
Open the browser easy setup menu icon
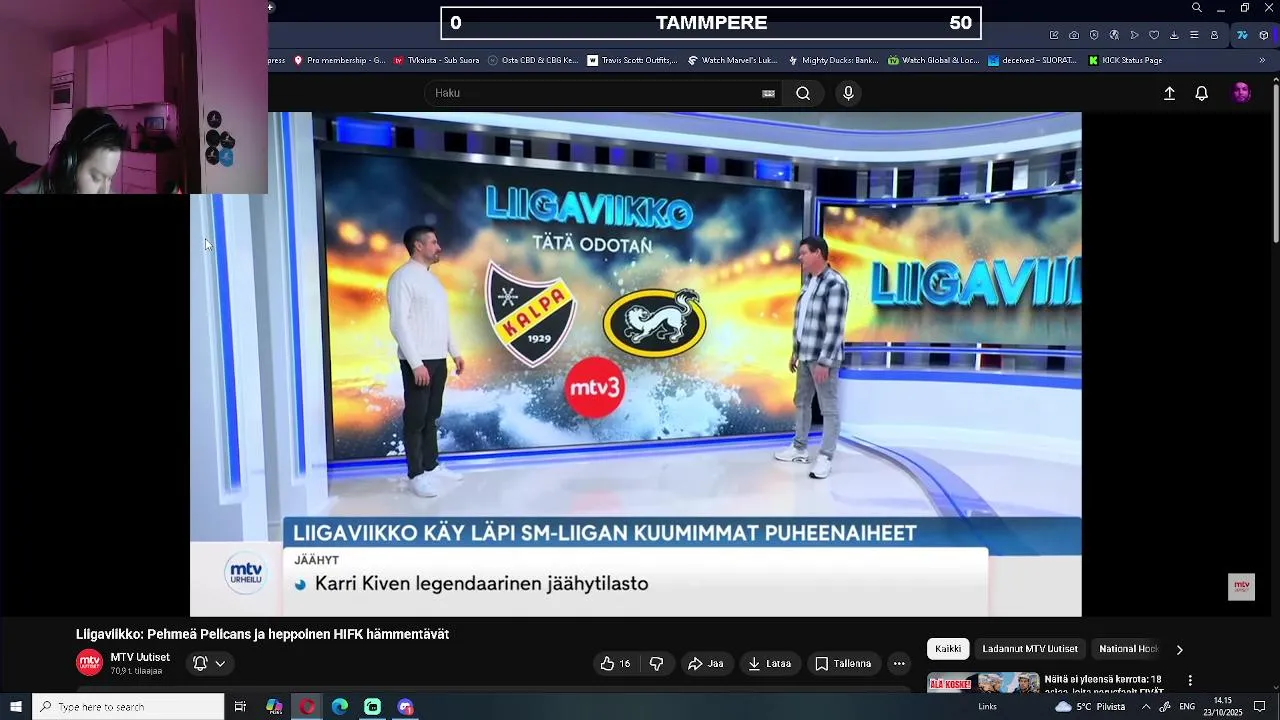point(1194,35)
